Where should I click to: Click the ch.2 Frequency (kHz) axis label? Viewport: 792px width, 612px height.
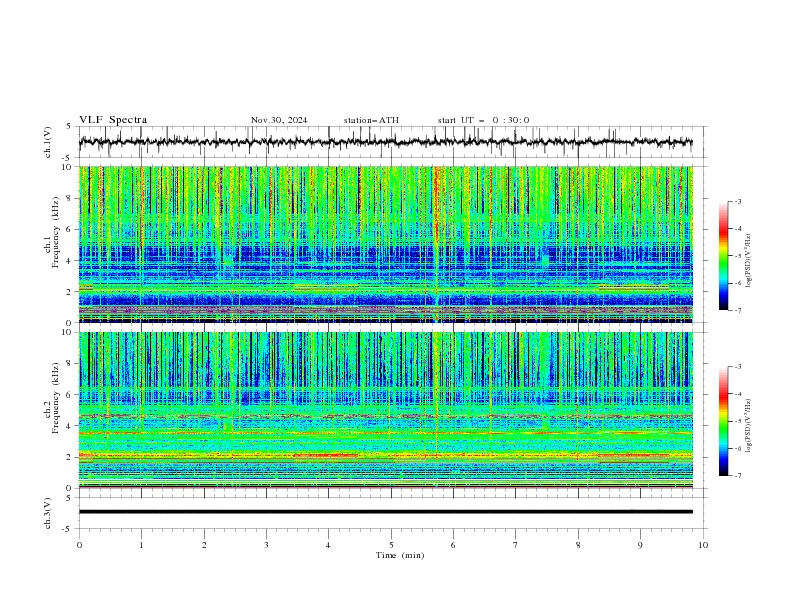52,398
